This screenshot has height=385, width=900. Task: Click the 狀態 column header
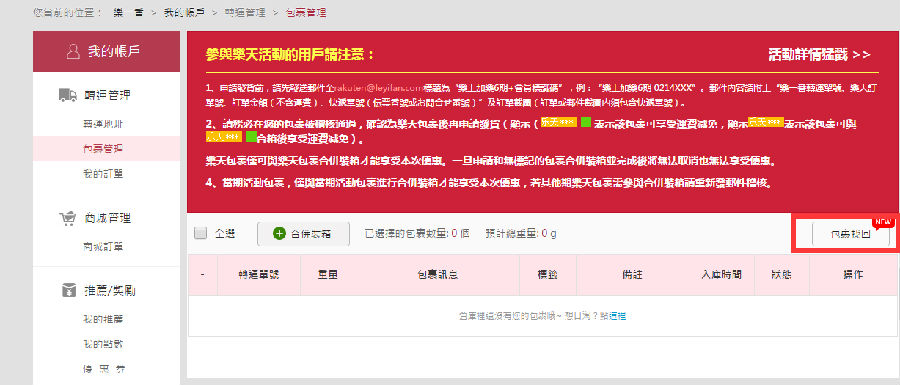point(781,274)
